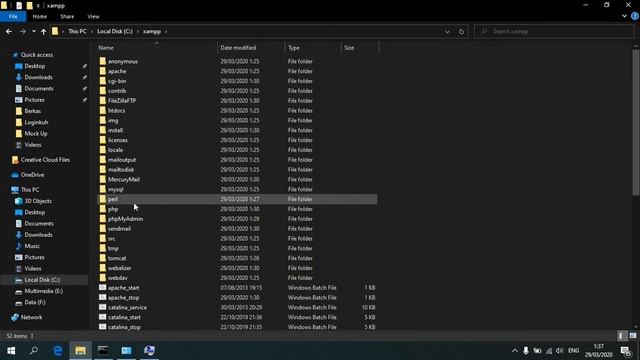The image size is (640, 360).
Task: Open the Share ribbon tab
Action: (67, 17)
